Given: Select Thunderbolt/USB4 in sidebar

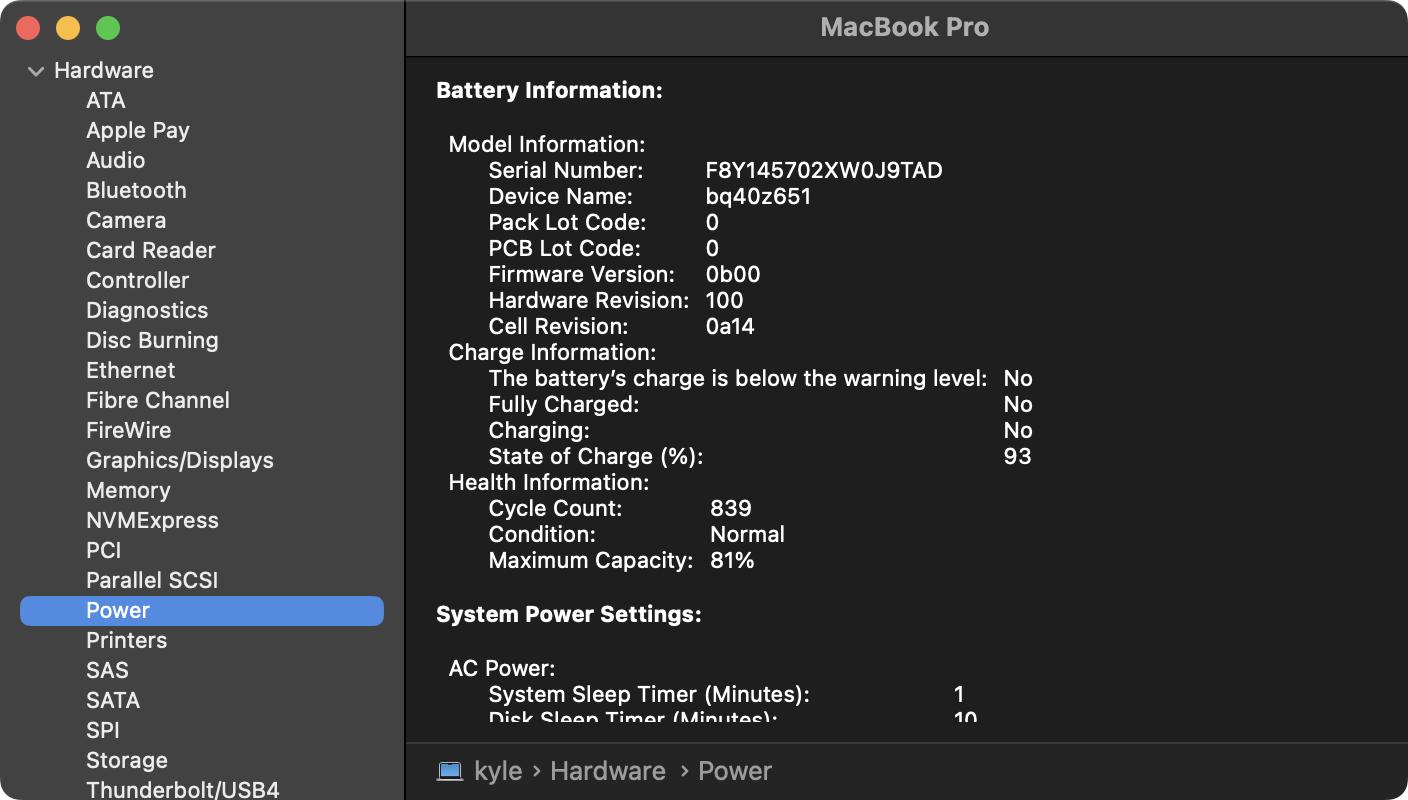Looking at the screenshot, I should pyautogui.click(x=183, y=789).
